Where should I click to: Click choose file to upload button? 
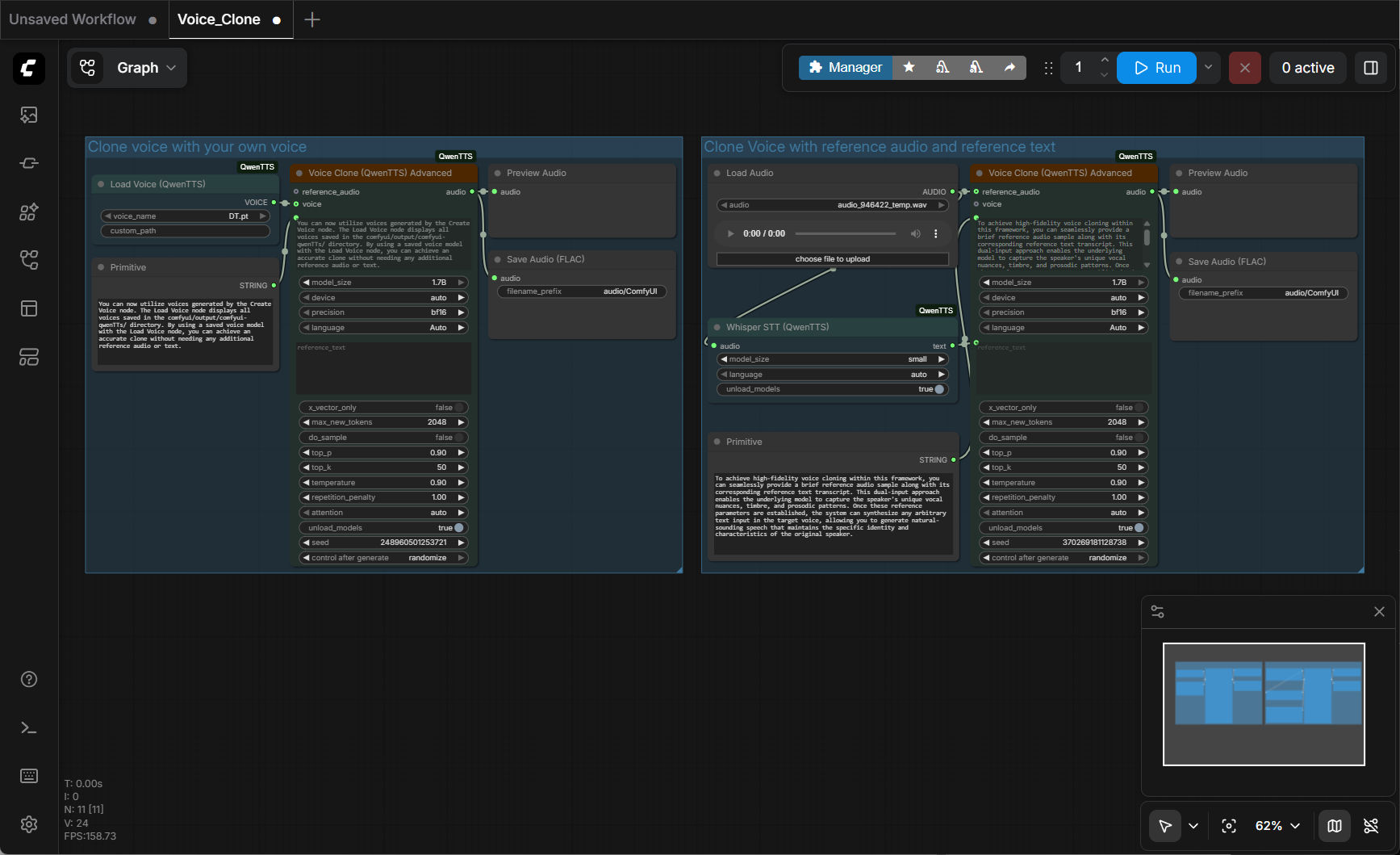(x=832, y=259)
